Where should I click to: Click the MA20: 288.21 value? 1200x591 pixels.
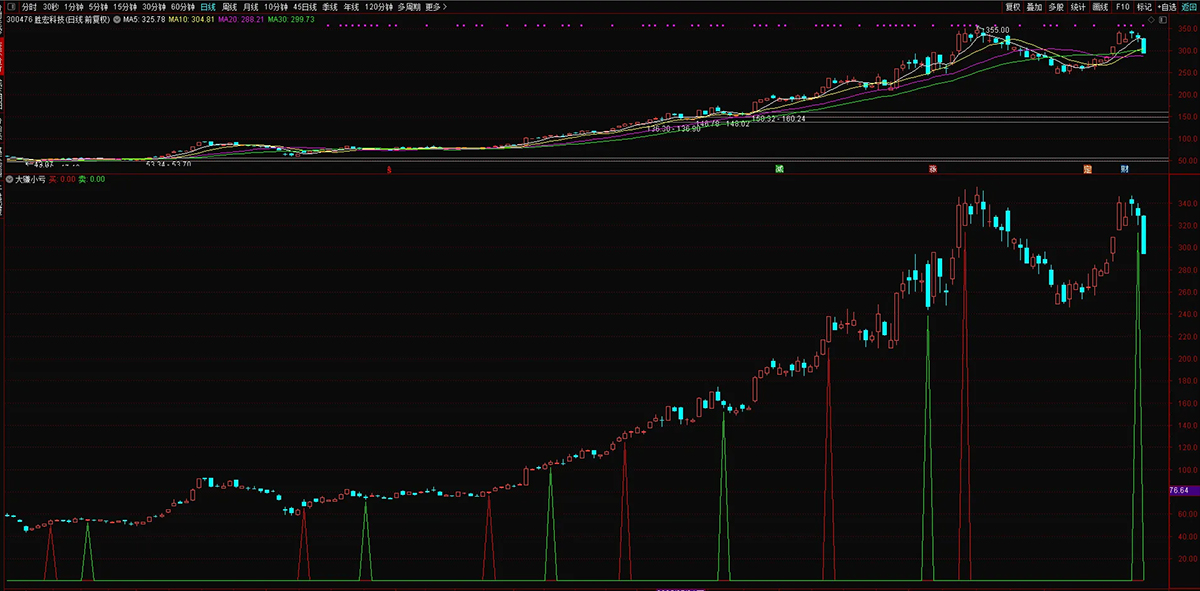(x=241, y=19)
